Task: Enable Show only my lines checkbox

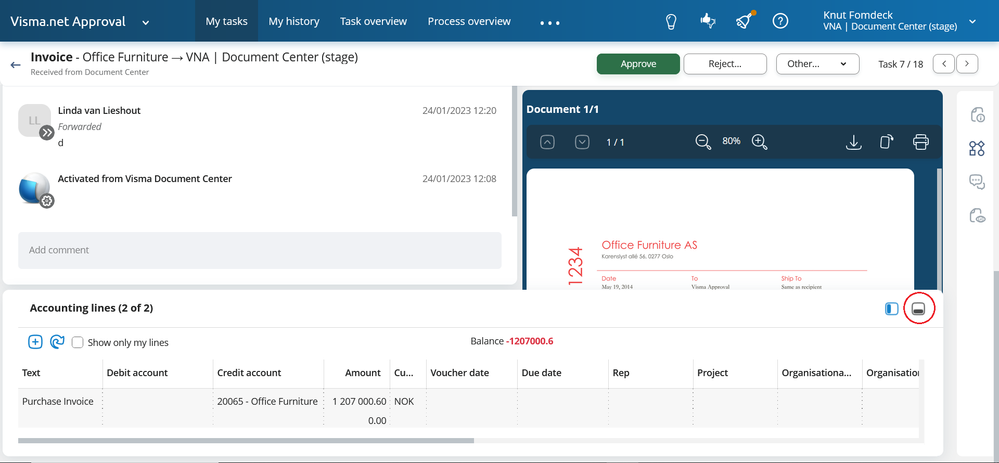Action: [x=78, y=342]
